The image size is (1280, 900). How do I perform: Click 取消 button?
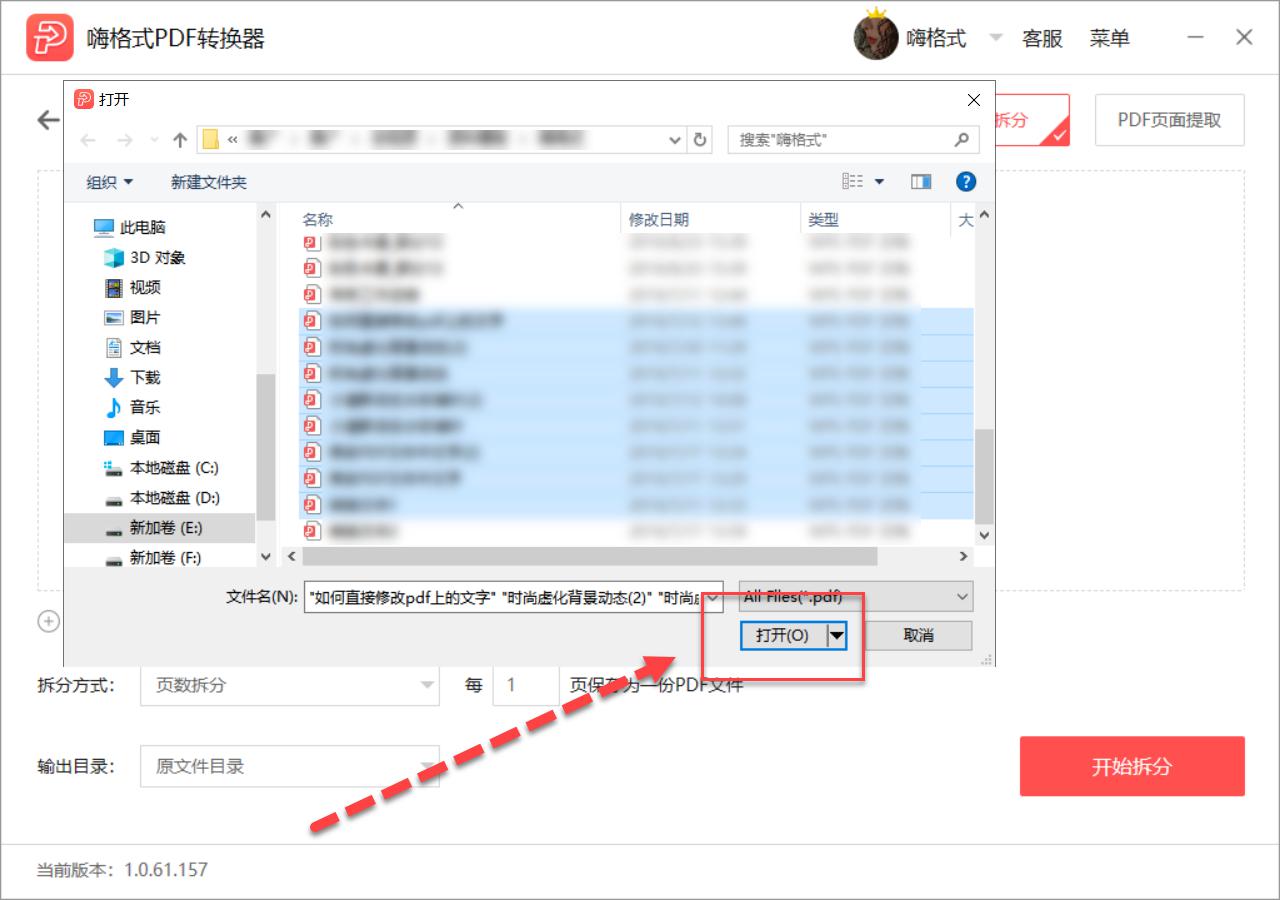pyautogui.click(x=918, y=635)
